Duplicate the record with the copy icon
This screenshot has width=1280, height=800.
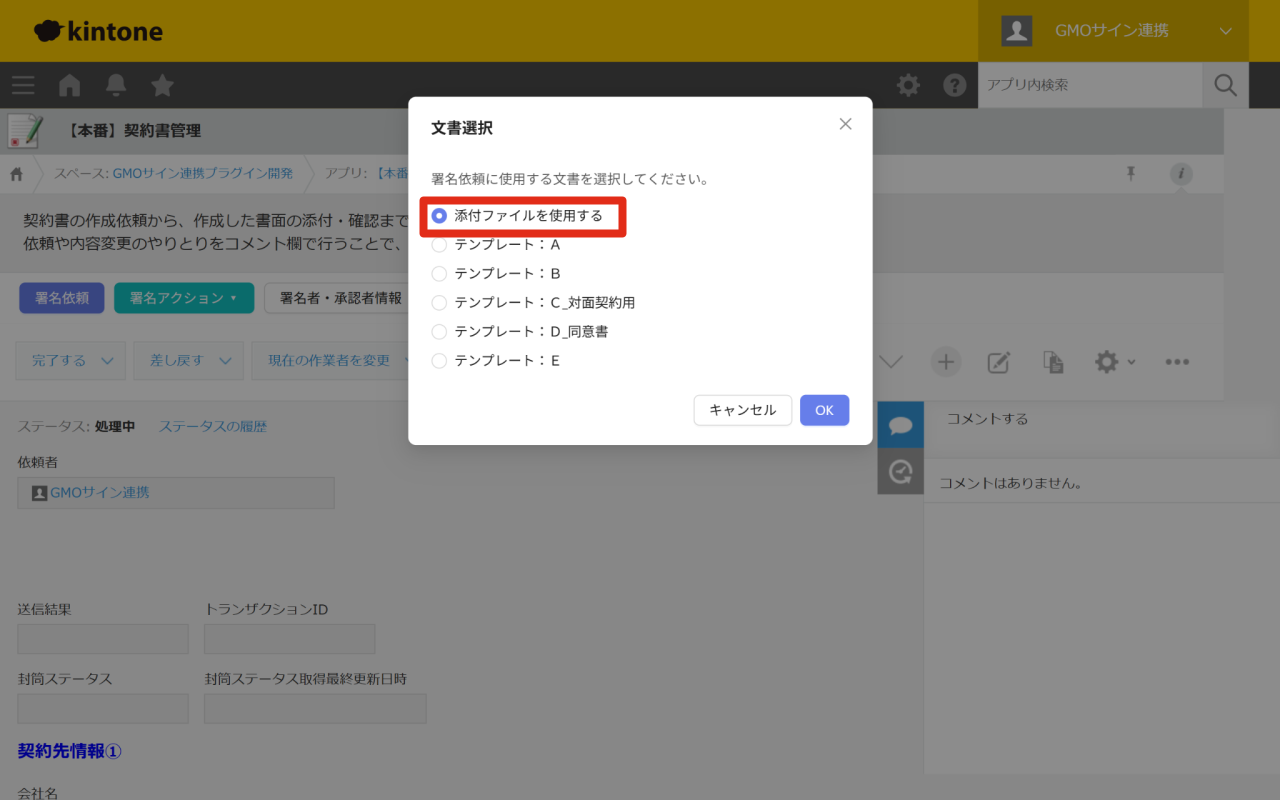pyautogui.click(x=1052, y=361)
